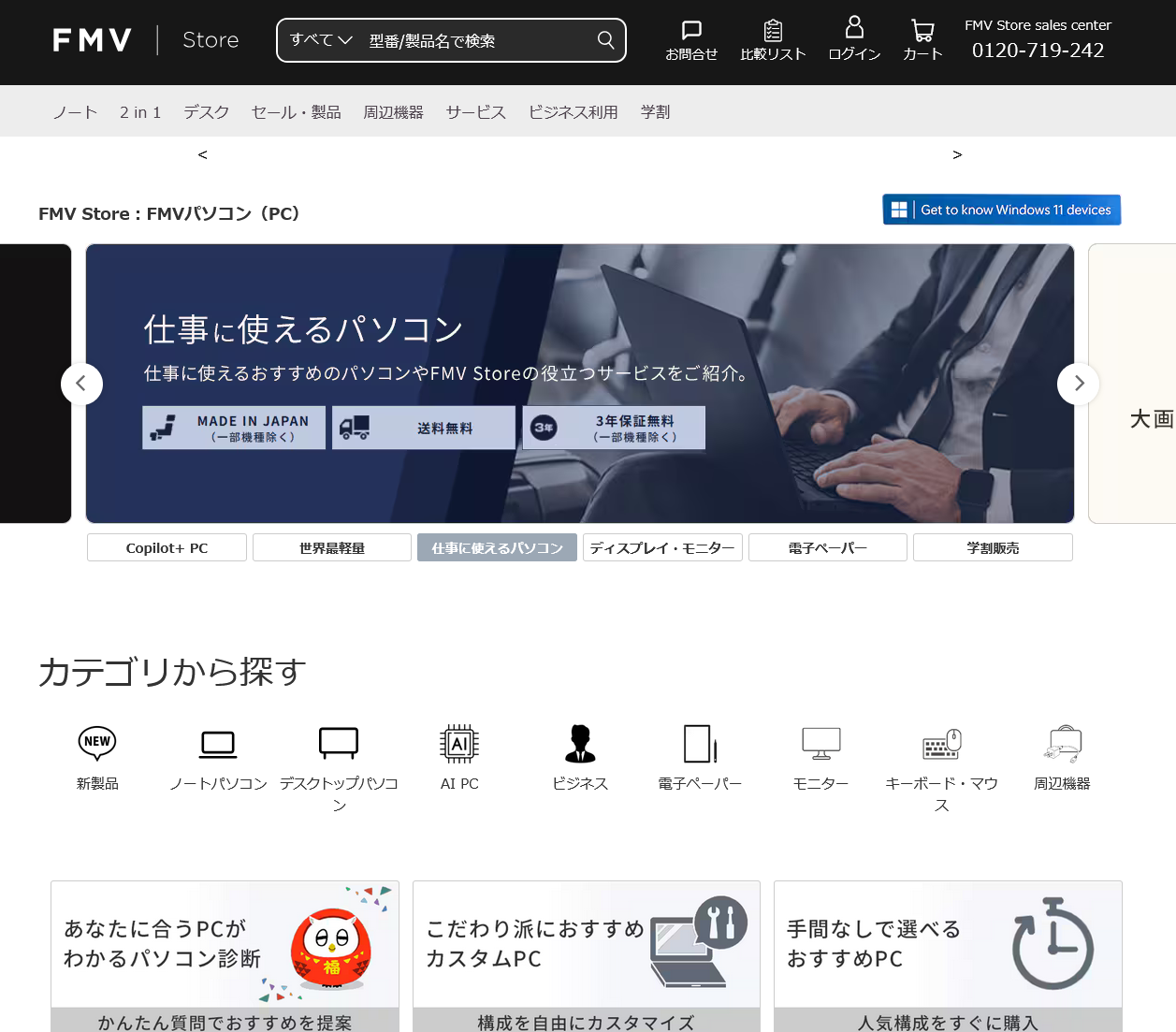Focus the 型番/製品名で検索 search field

tap(477, 41)
